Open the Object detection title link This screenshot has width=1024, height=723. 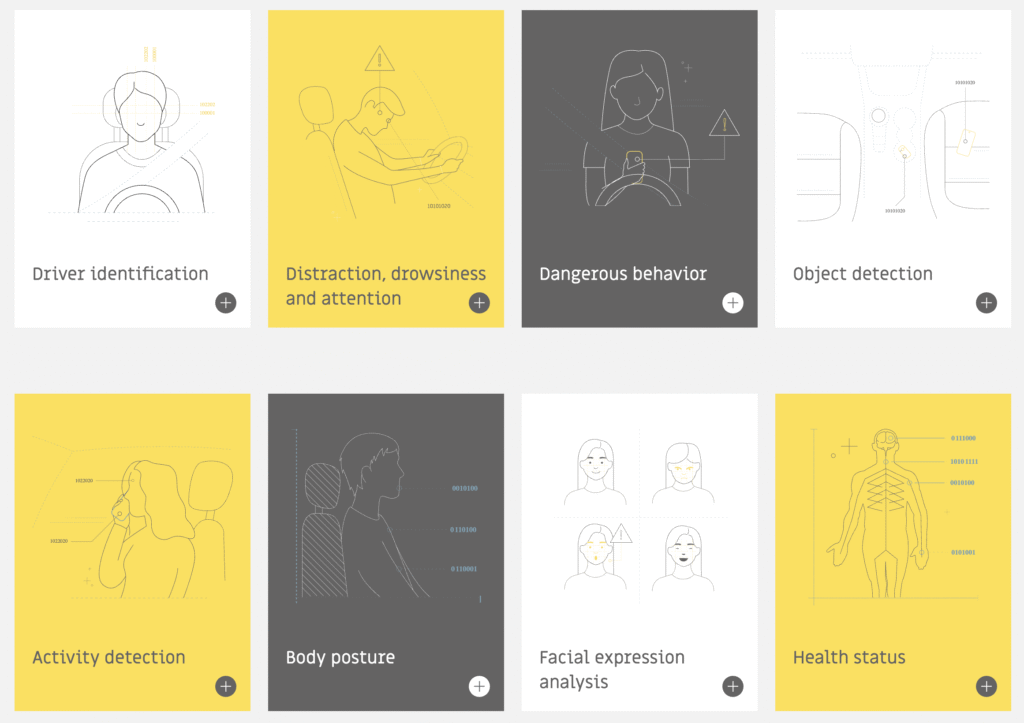(x=863, y=274)
